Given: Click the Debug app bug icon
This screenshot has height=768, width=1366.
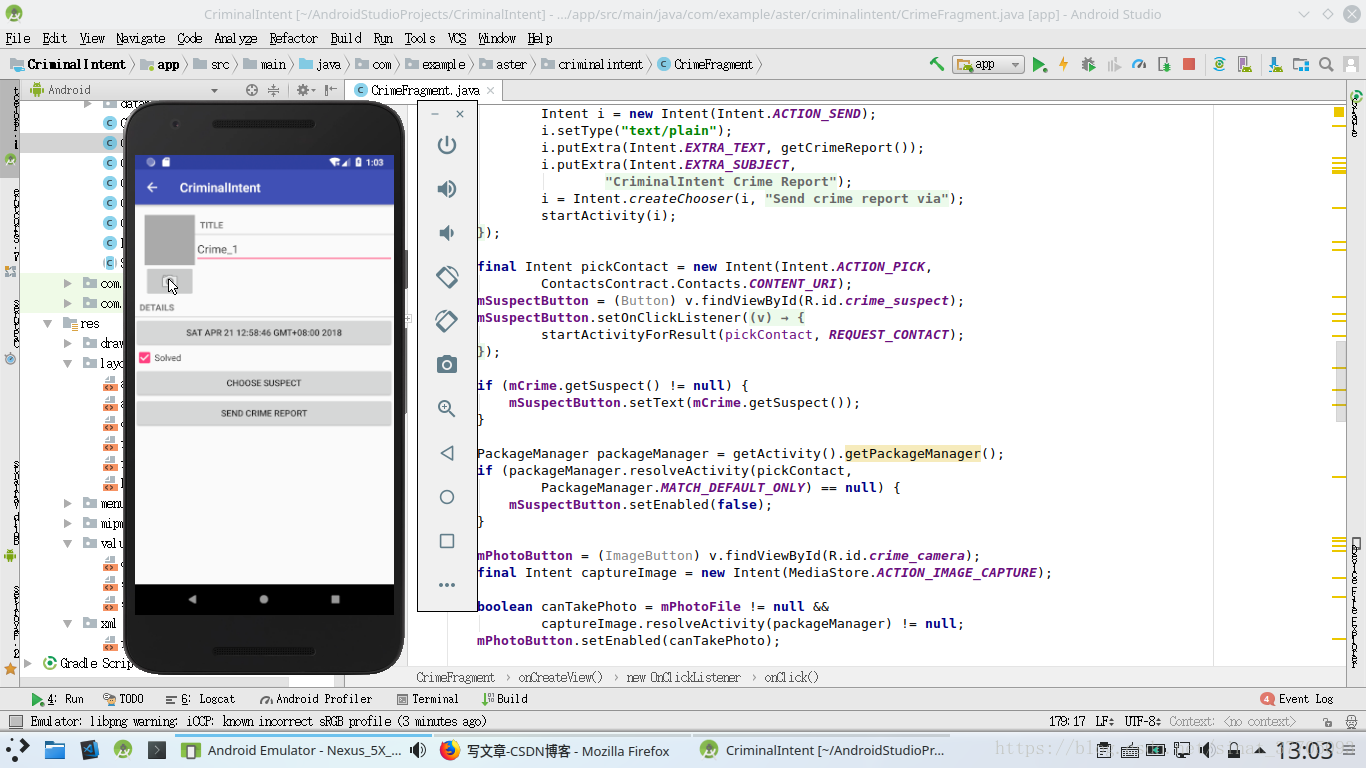Looking at the screenshot, I should pos(1089,64).
